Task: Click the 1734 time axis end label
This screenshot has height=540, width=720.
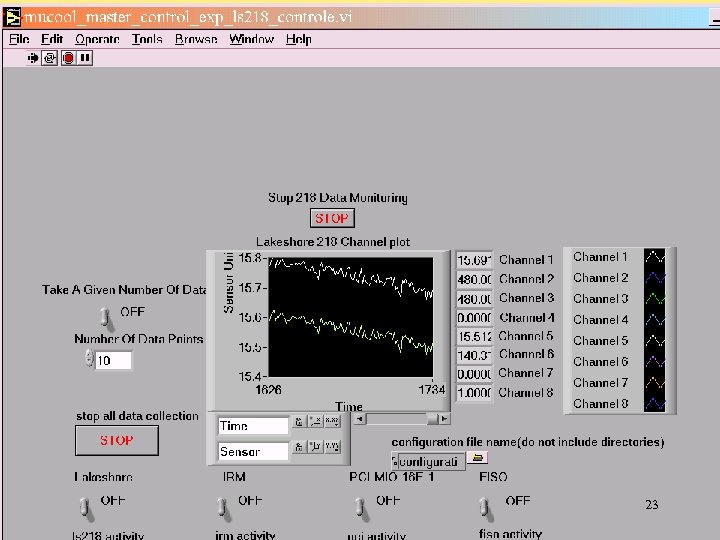Action: point(432,390)
